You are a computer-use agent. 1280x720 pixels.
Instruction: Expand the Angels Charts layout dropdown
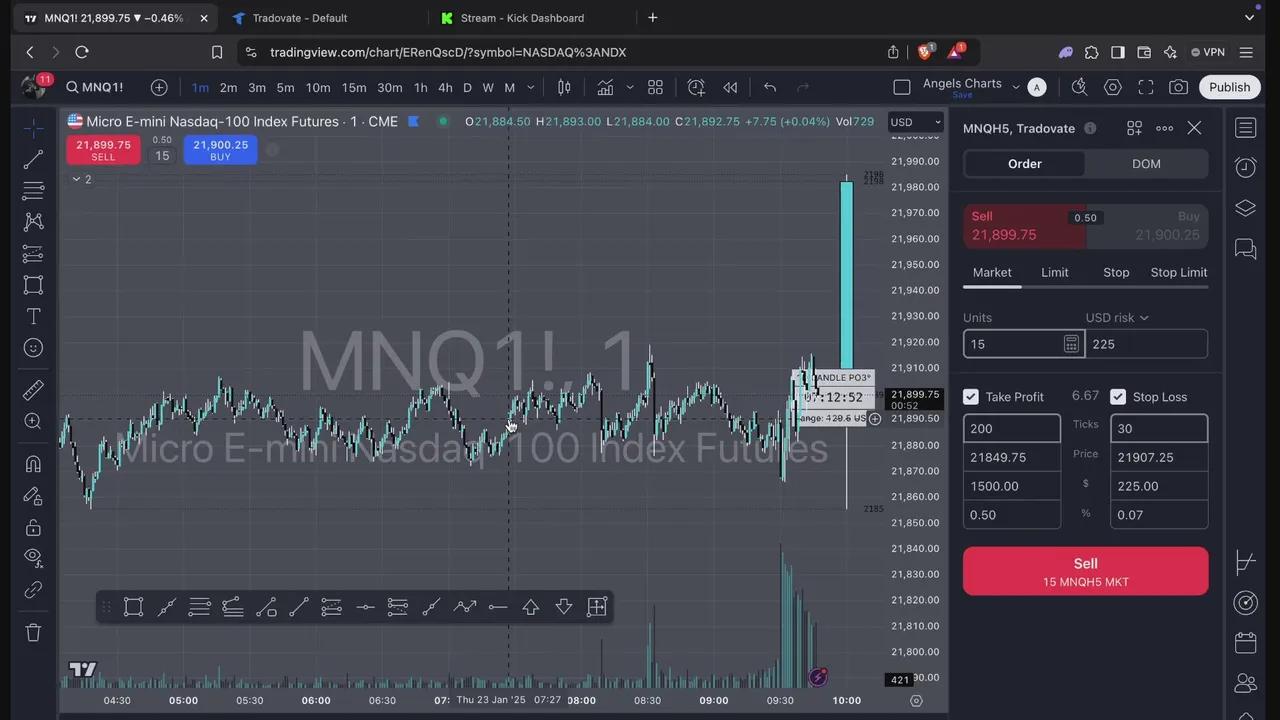click(x=1016, y=87)
